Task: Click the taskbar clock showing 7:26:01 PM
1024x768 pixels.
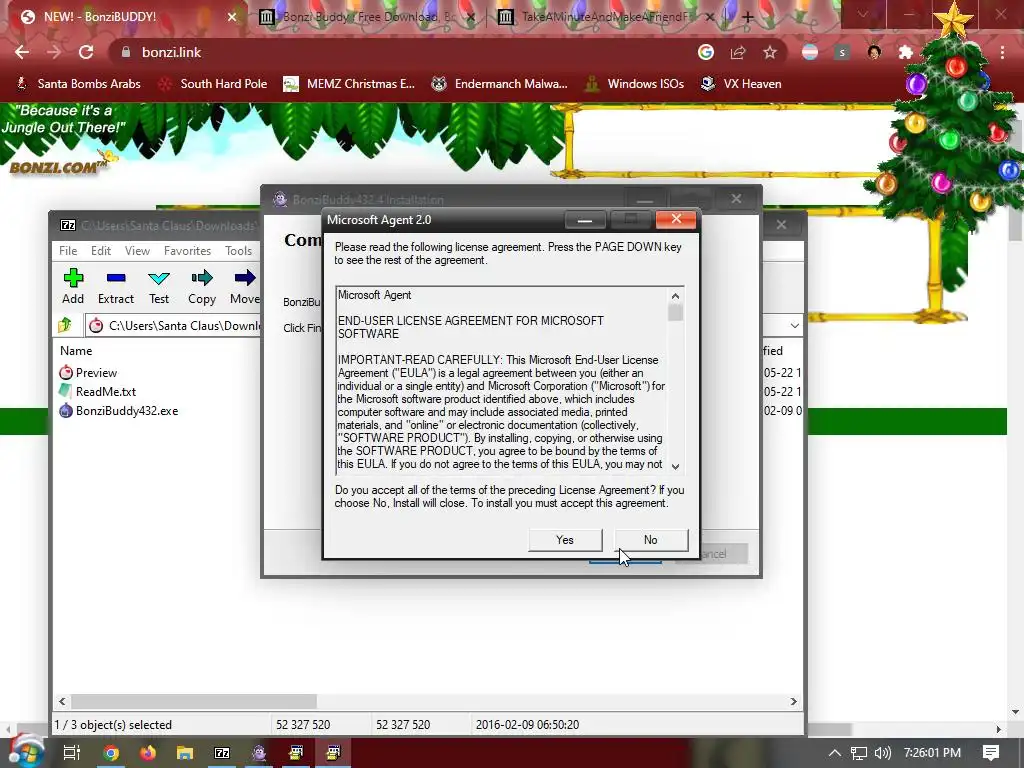Action: coord(933,753)
